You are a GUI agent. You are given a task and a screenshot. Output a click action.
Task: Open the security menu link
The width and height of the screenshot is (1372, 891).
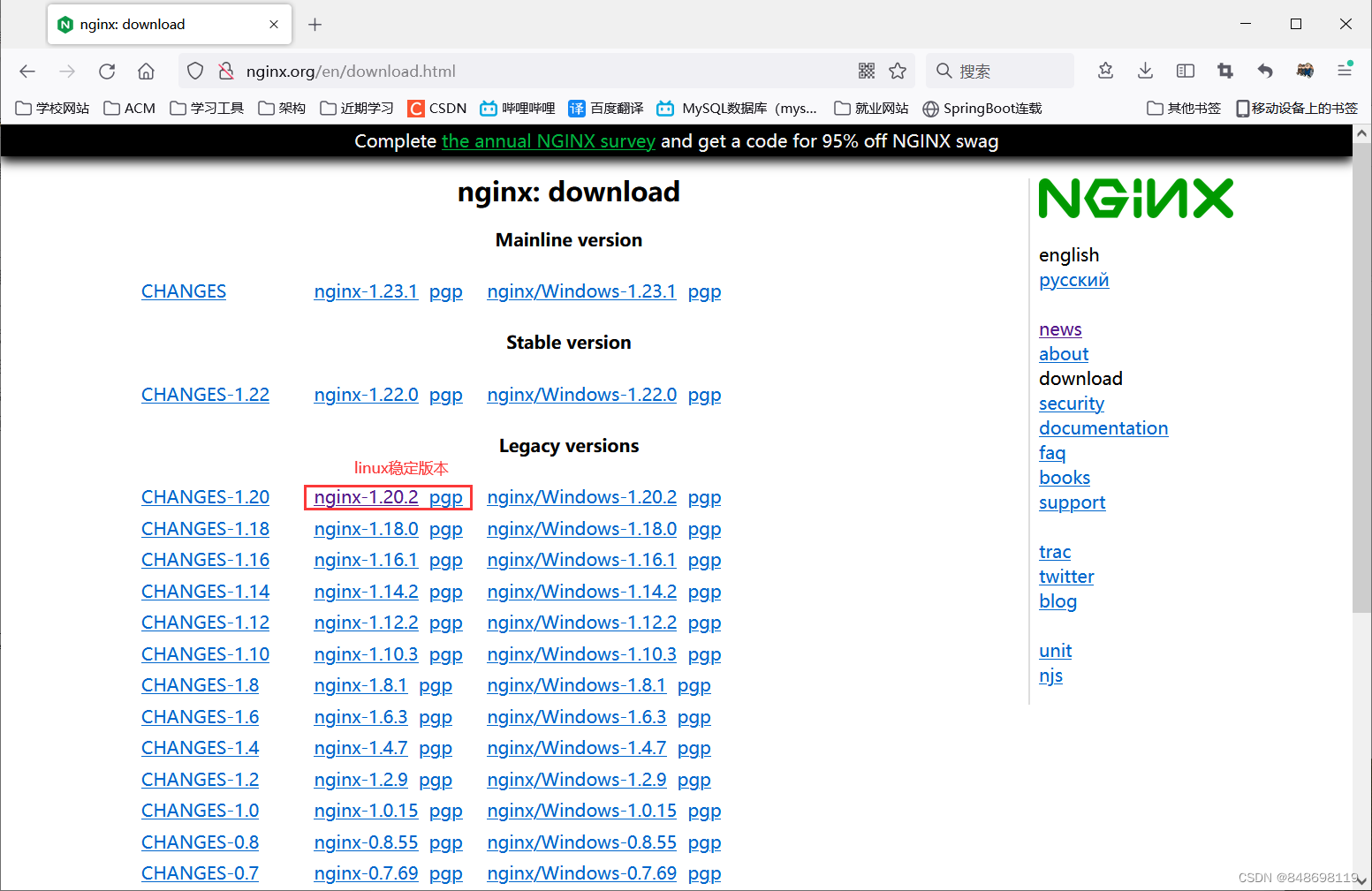point(1072,404)
